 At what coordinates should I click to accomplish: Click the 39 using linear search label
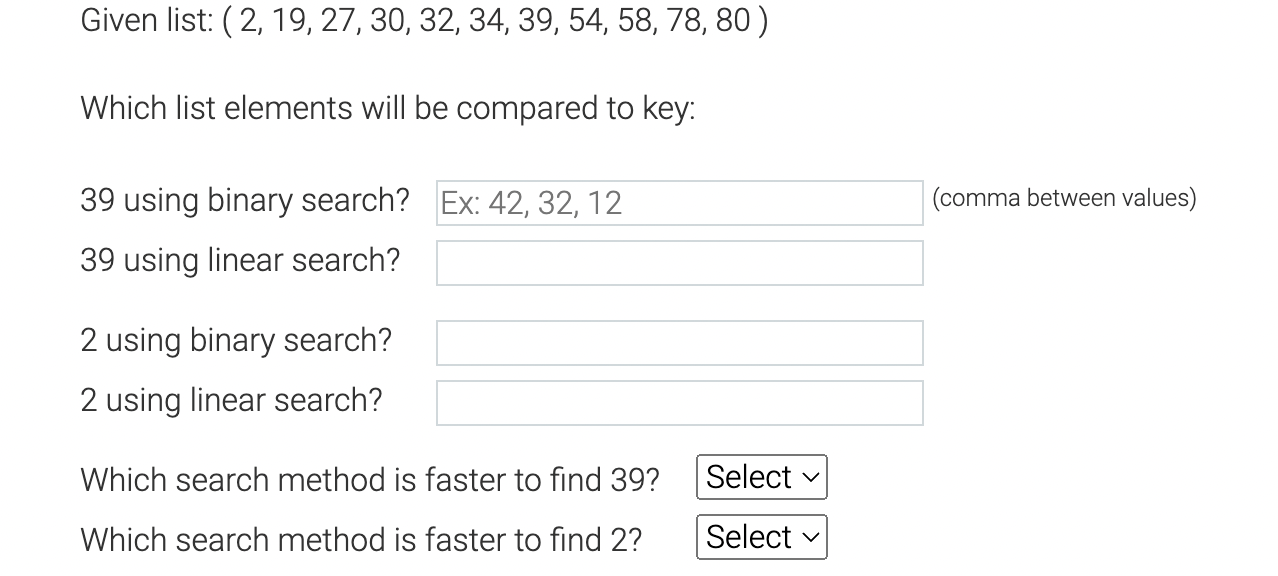(240, 260)
